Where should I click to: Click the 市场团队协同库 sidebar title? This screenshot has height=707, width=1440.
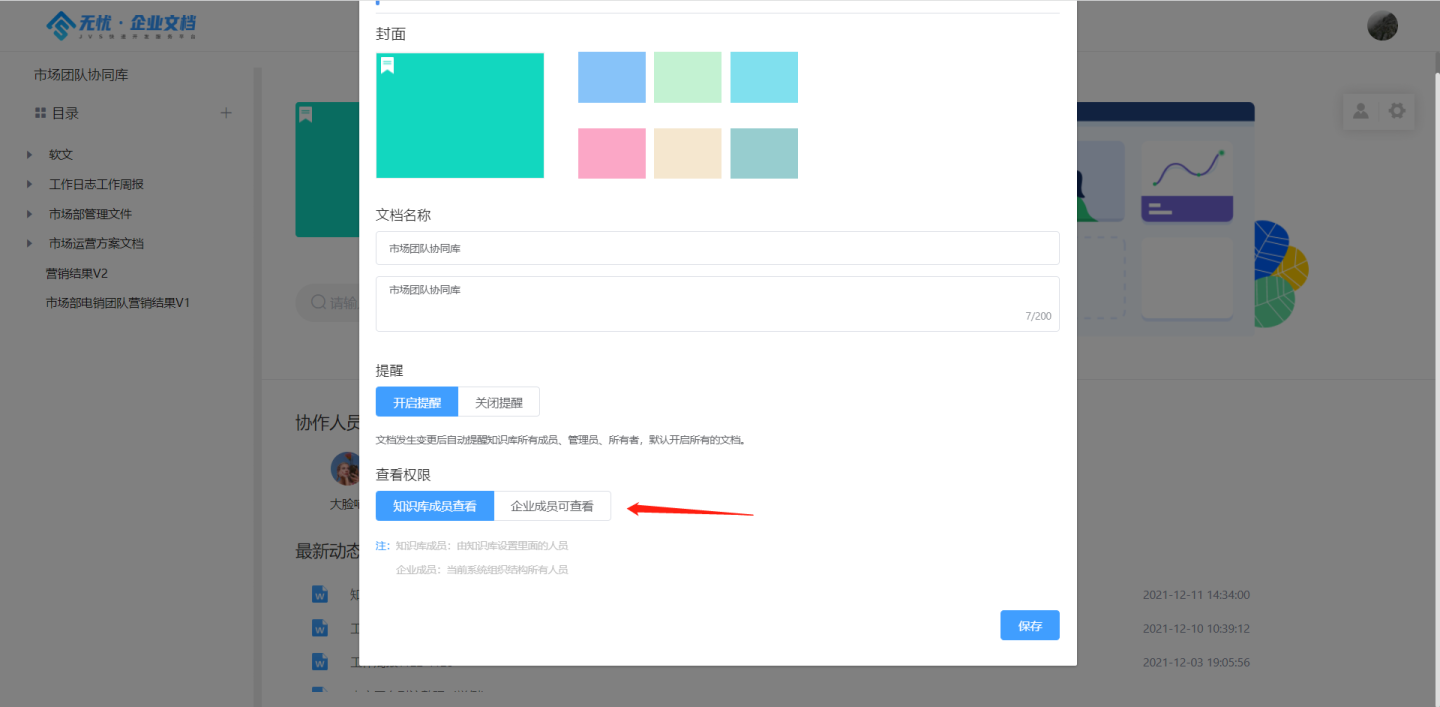[x=81, y=75]
